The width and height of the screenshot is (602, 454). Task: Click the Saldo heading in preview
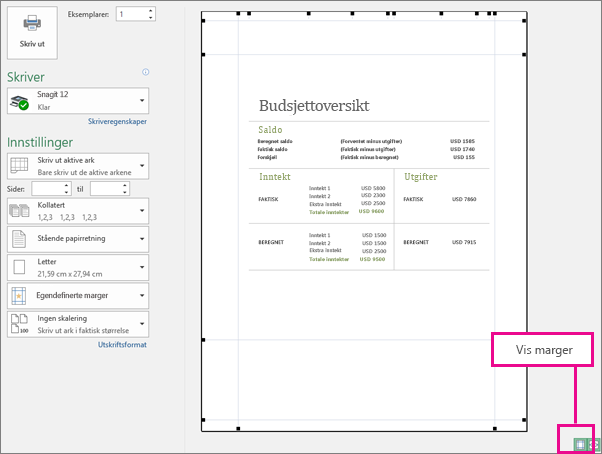pos(270,130)
